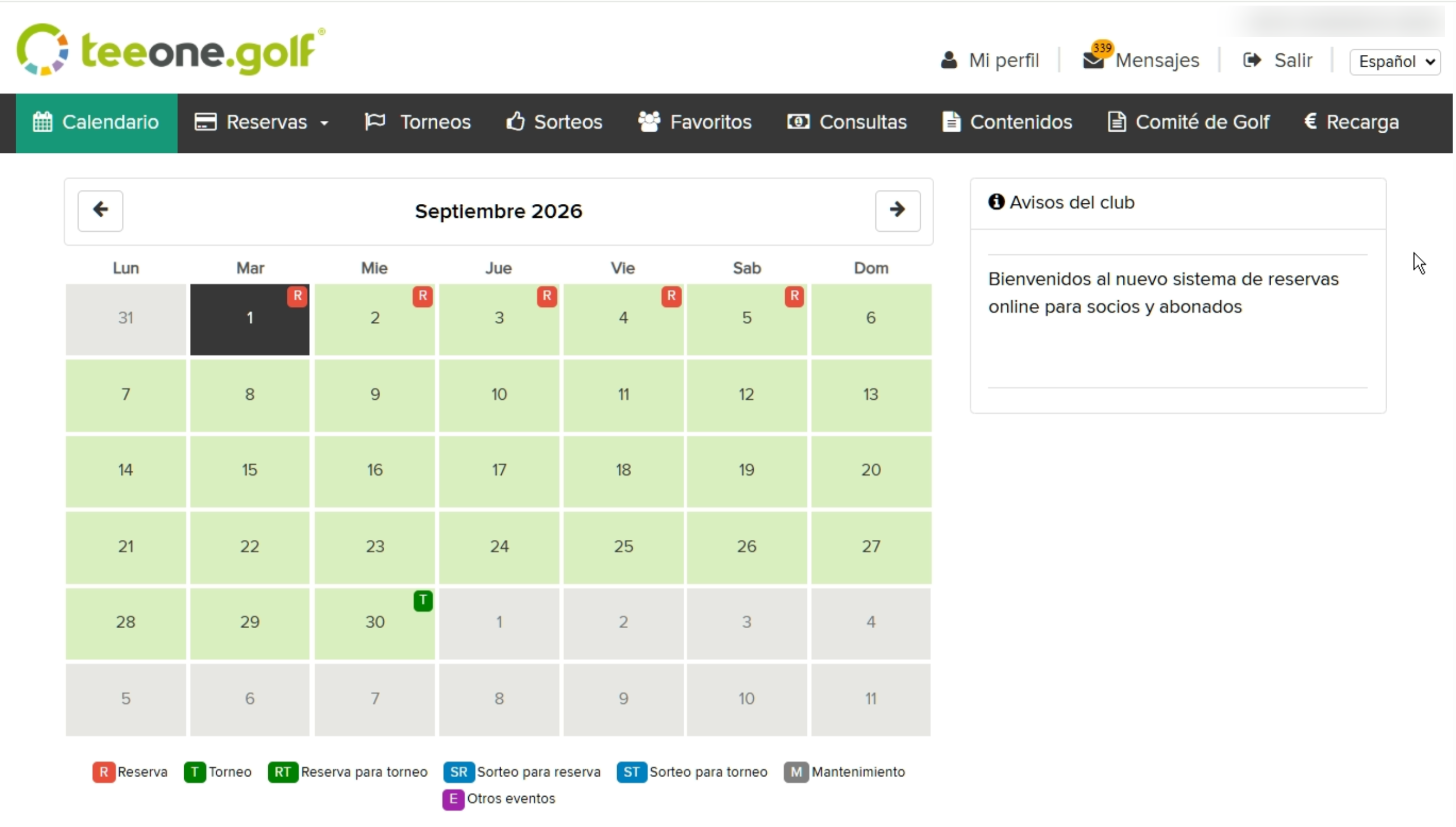Click the red R badge on September 4
Image resolution: width=1456 pixels, height=827 pixels.
coord(671,296)
